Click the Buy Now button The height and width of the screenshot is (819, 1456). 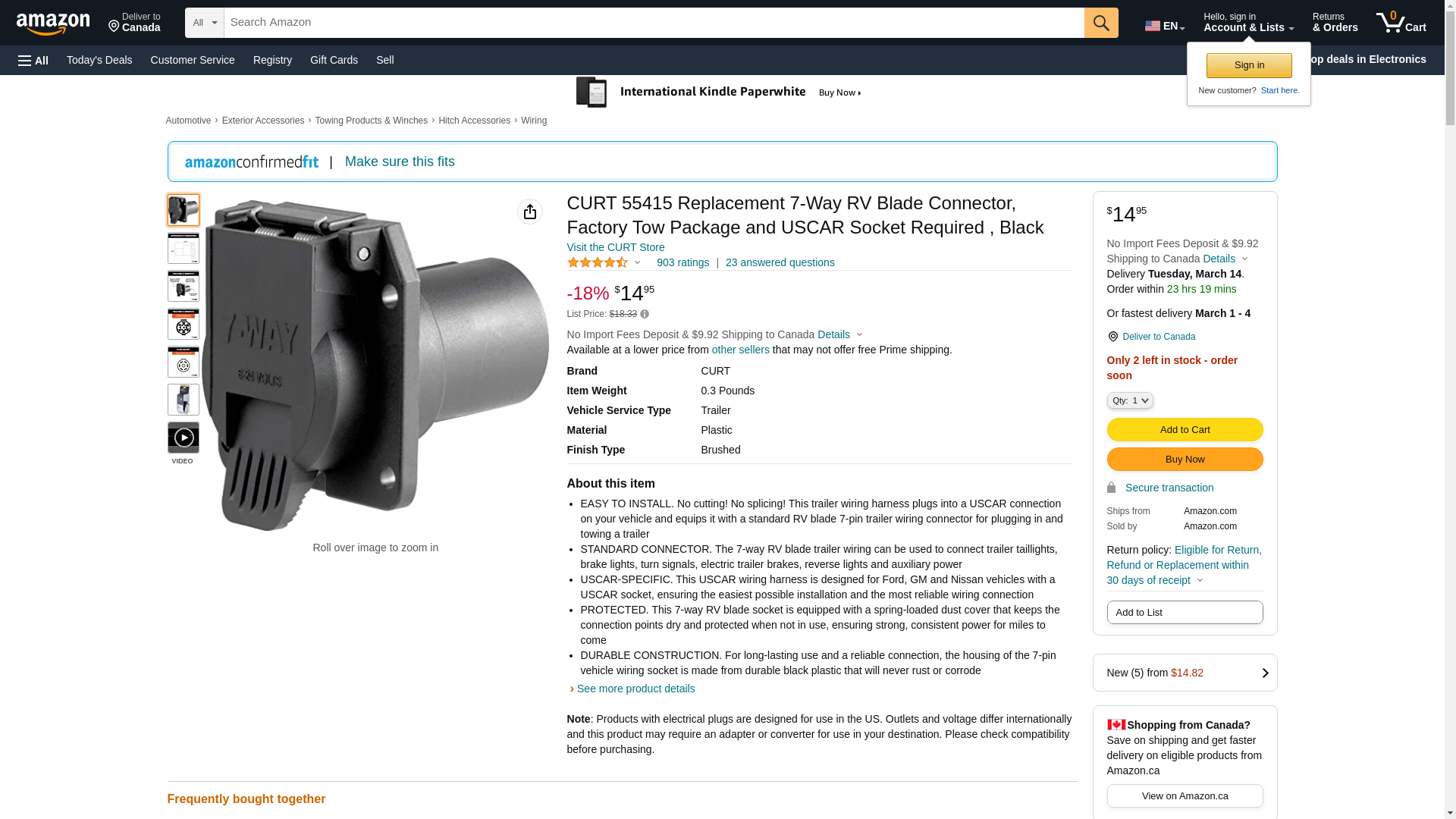click(1185, 460)
